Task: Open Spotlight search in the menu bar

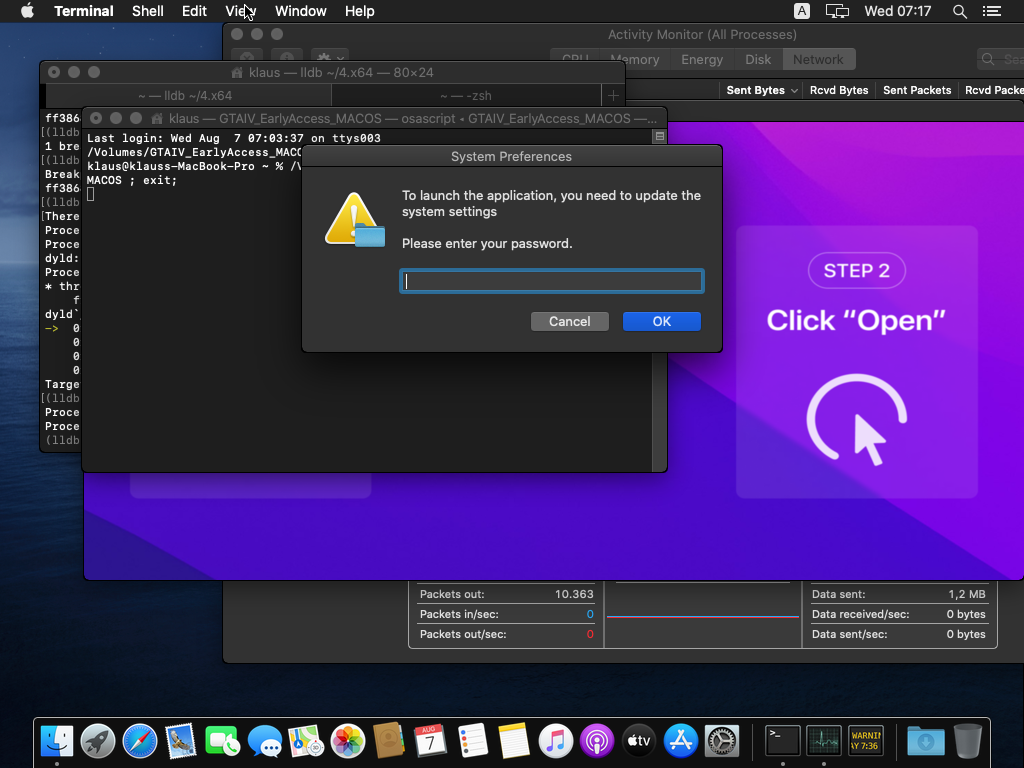Action: click(x=959, y=11)
